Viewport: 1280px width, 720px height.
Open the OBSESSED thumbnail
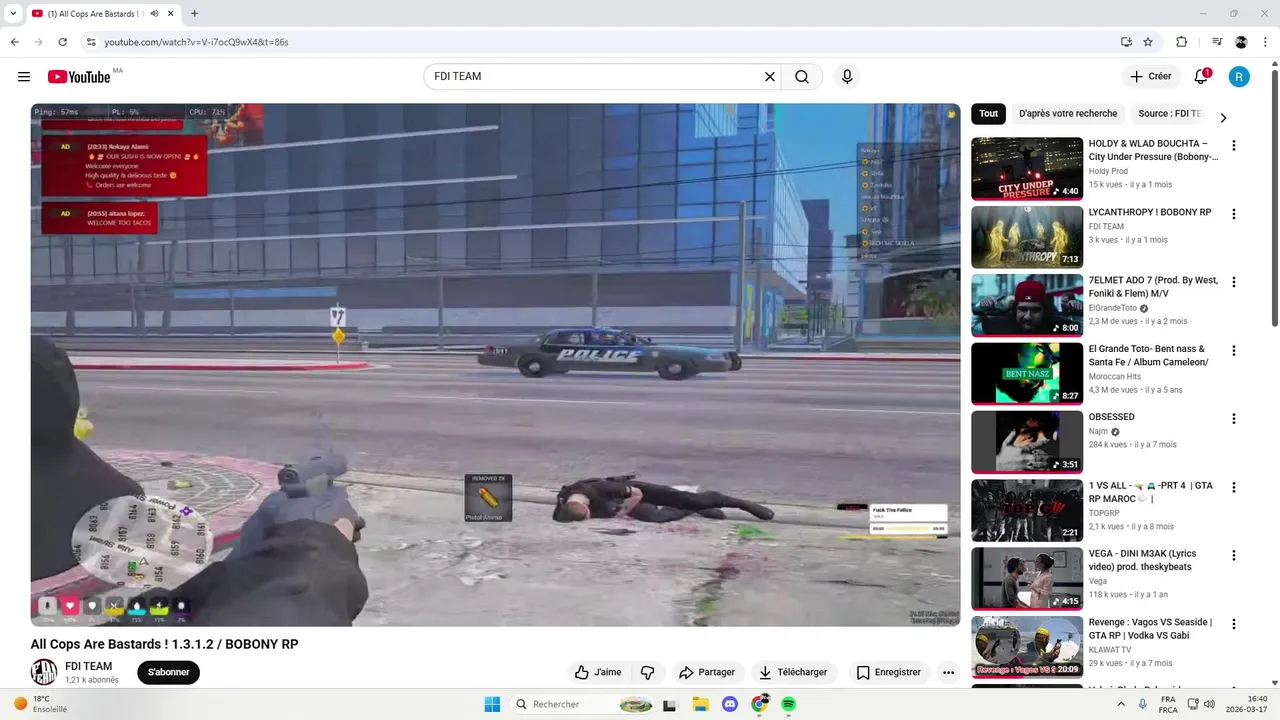click(1027, 442)
